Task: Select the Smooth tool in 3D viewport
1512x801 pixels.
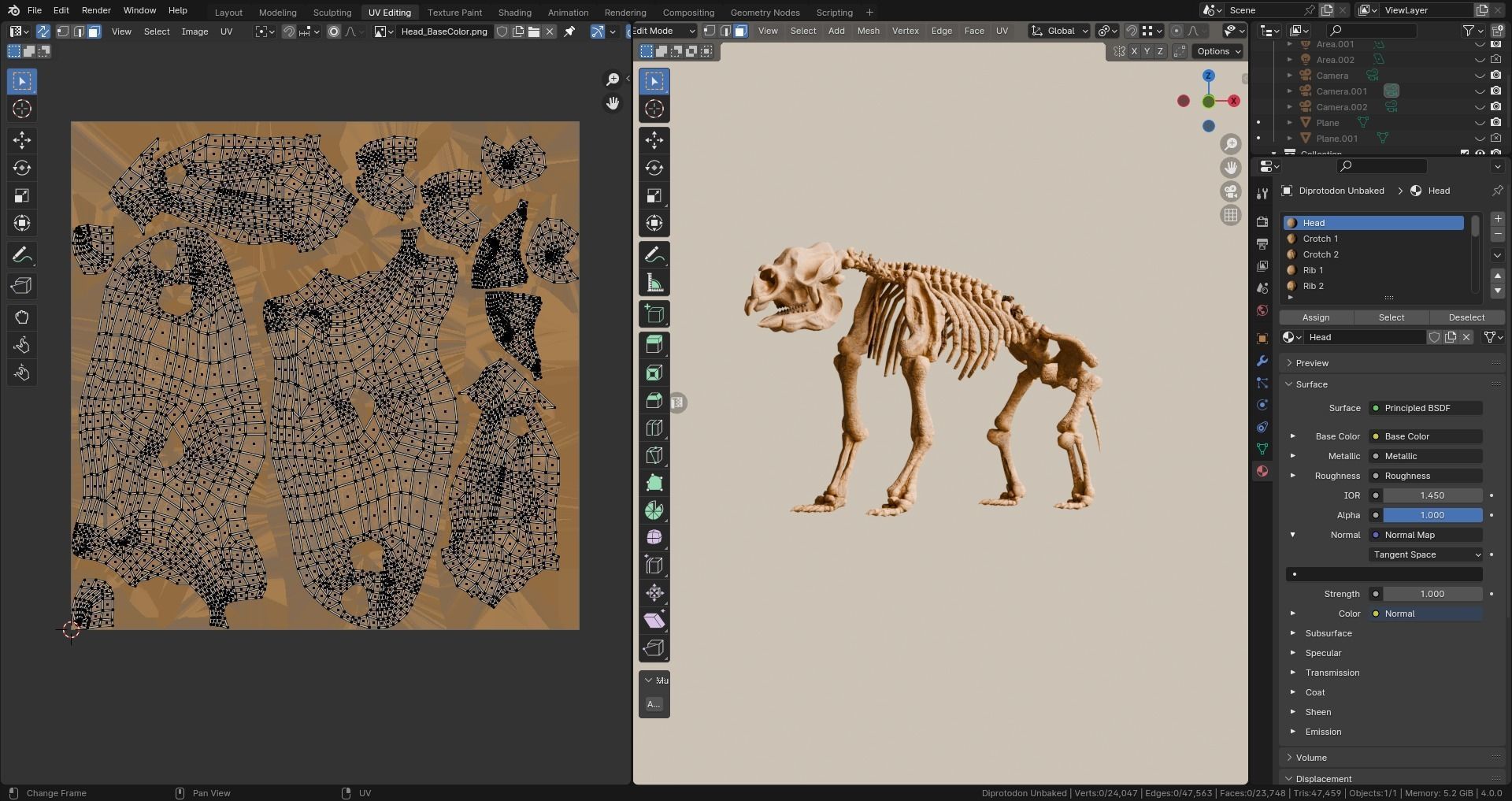Action: click(654, 538)
